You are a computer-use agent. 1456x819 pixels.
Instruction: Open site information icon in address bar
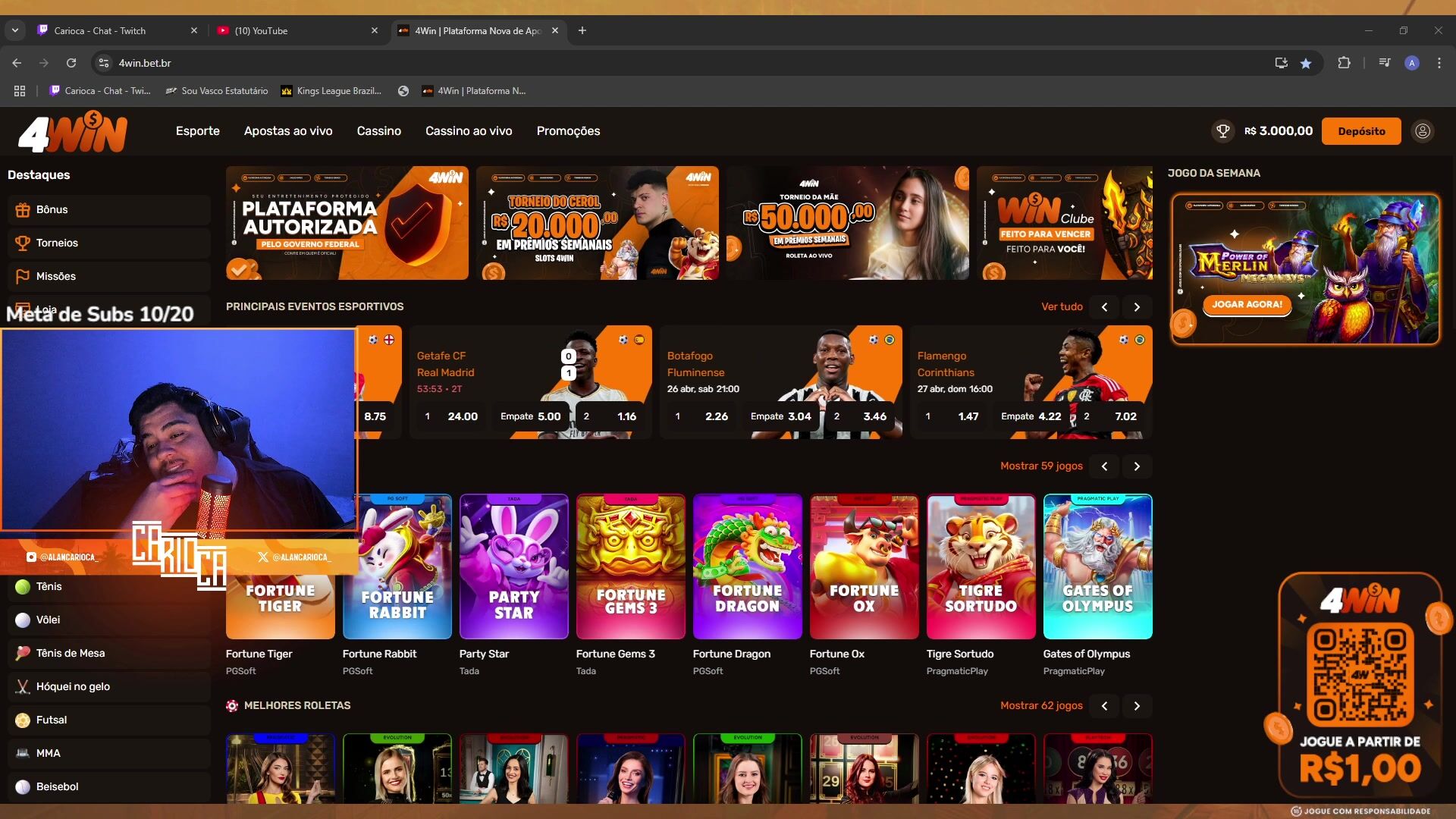[104, 63]
